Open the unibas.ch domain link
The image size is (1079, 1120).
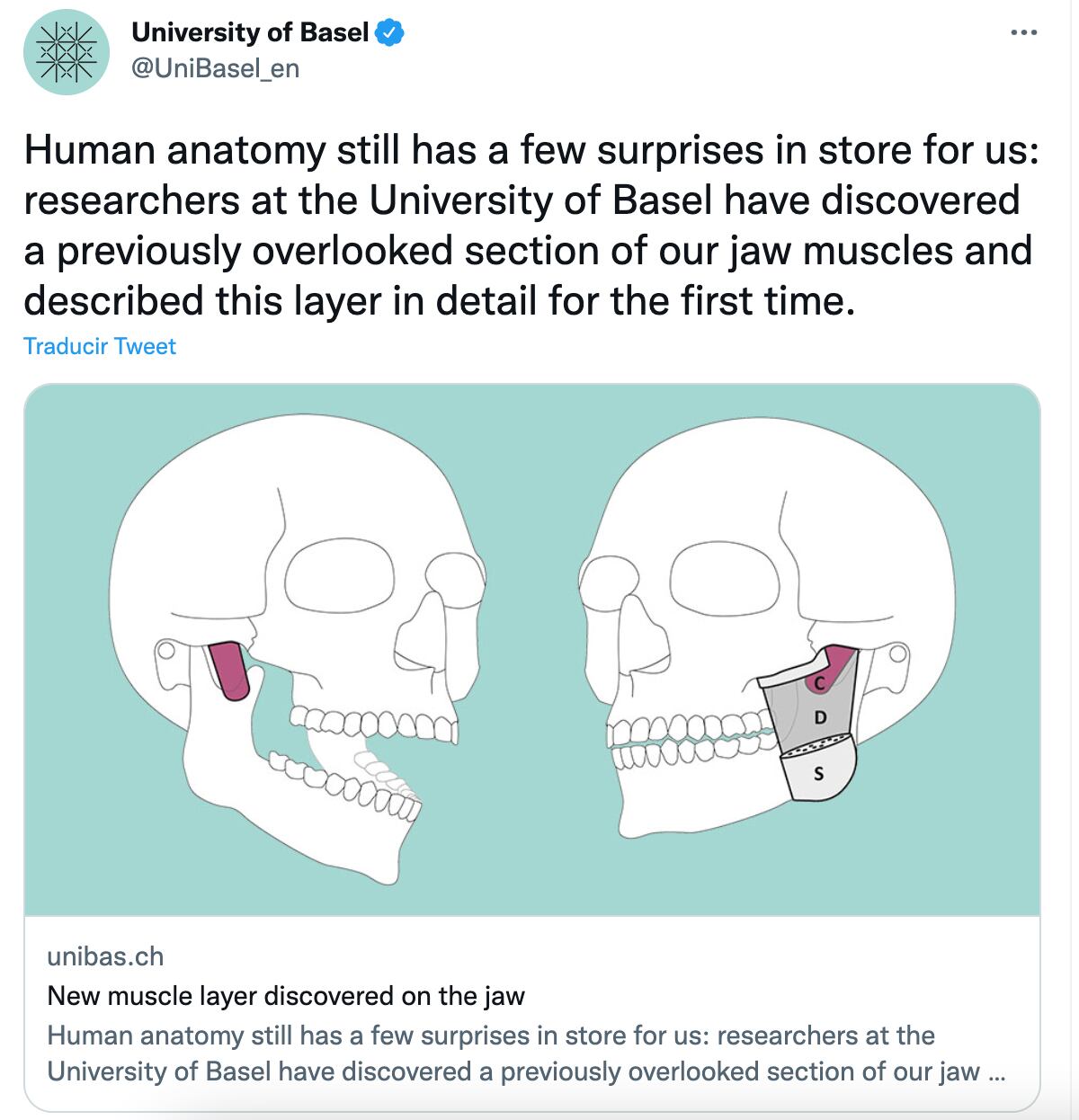pos(105,956)
